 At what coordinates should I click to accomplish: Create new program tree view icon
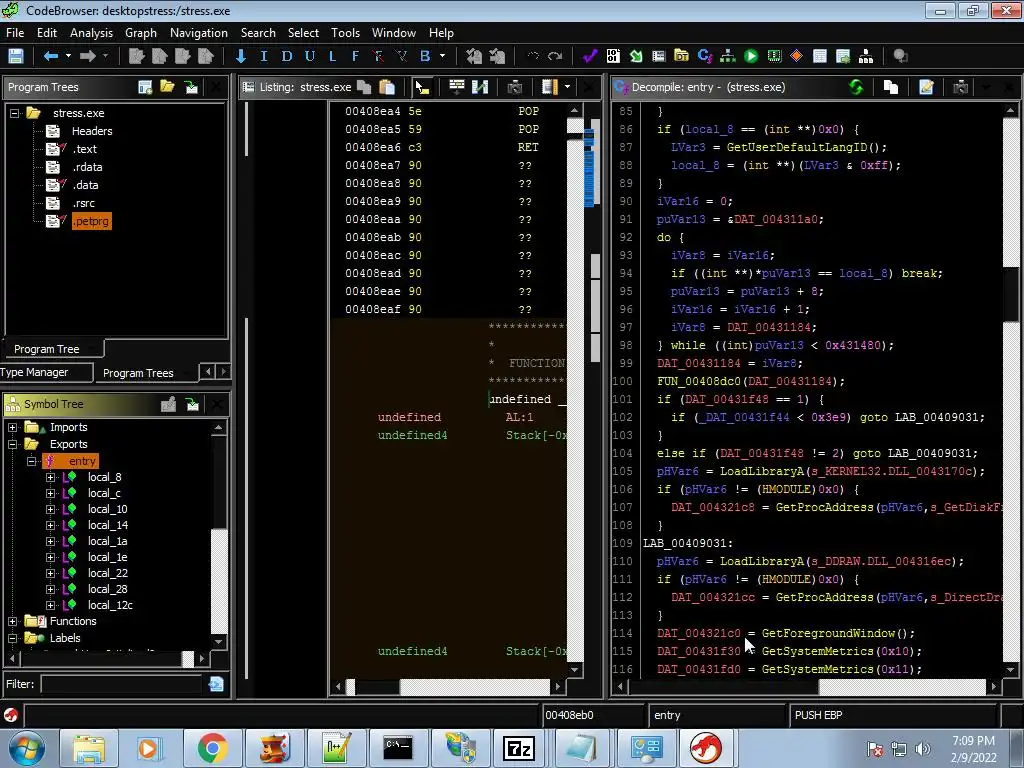(145, 87)
